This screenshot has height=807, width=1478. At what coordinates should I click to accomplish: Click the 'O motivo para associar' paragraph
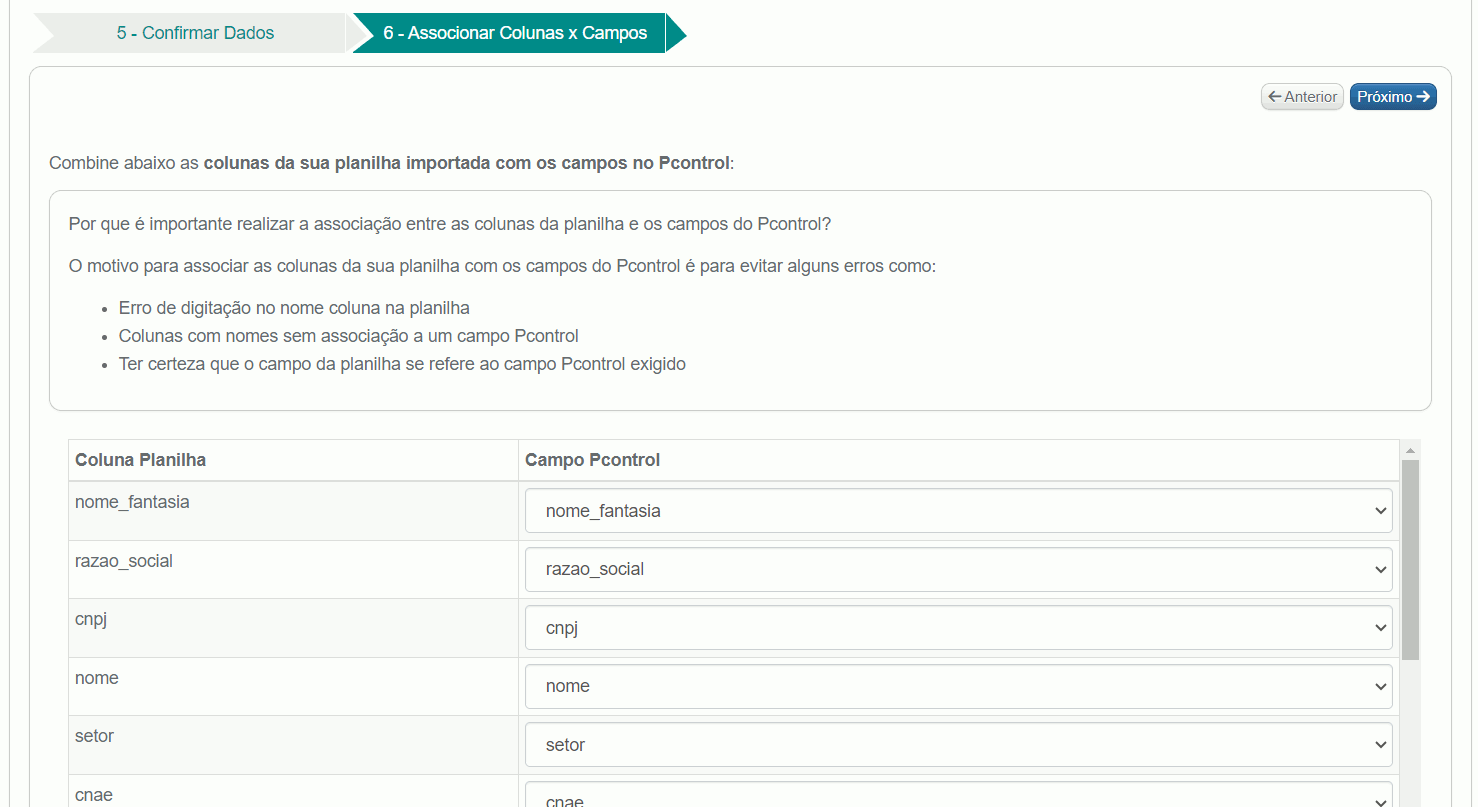point(502,267)
